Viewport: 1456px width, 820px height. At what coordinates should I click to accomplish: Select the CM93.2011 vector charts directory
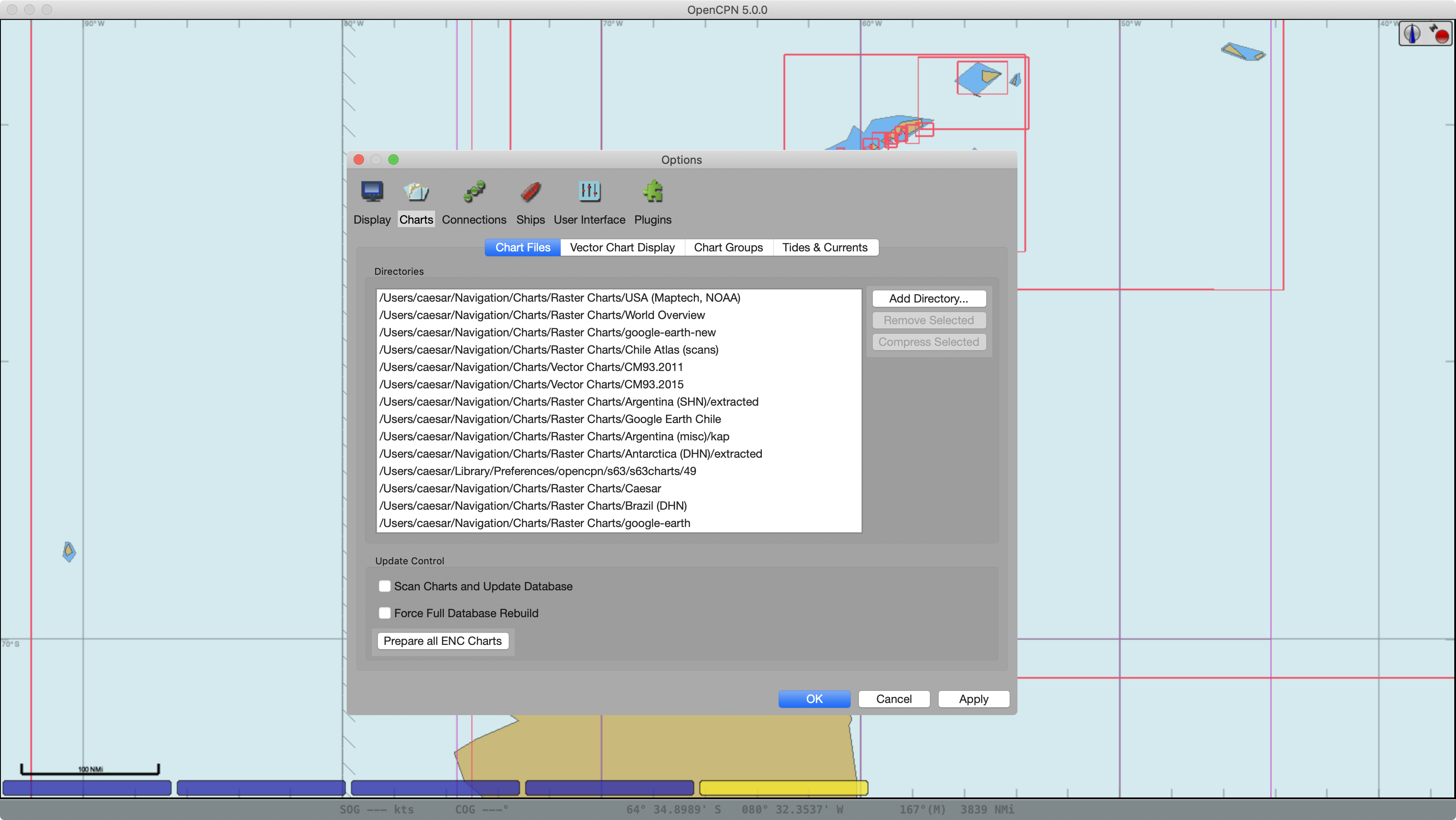click(x=619, y=368)
